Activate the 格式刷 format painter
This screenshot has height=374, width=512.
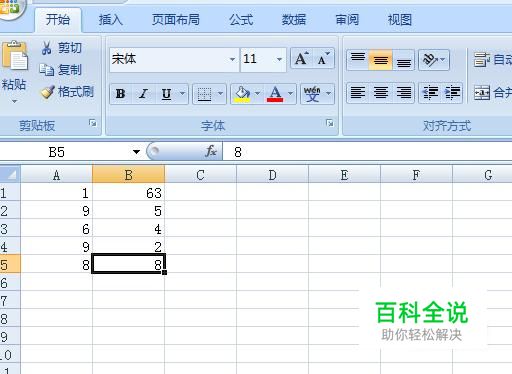point(67,92)
